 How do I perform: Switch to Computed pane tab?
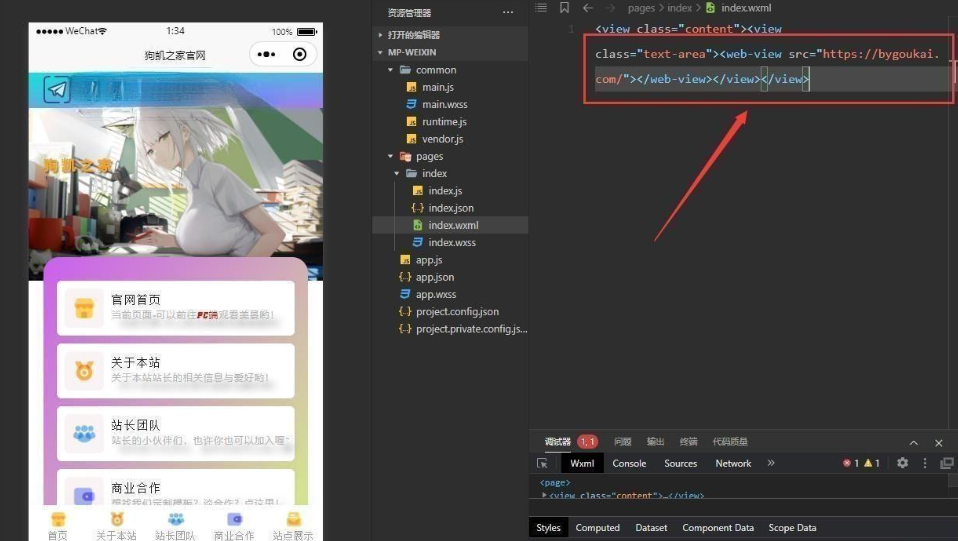(x=598, y=528)
